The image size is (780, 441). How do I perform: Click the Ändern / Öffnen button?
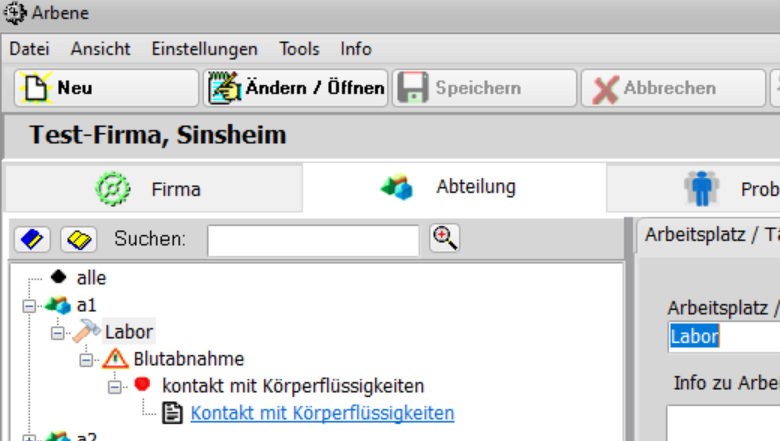[295, 88]
